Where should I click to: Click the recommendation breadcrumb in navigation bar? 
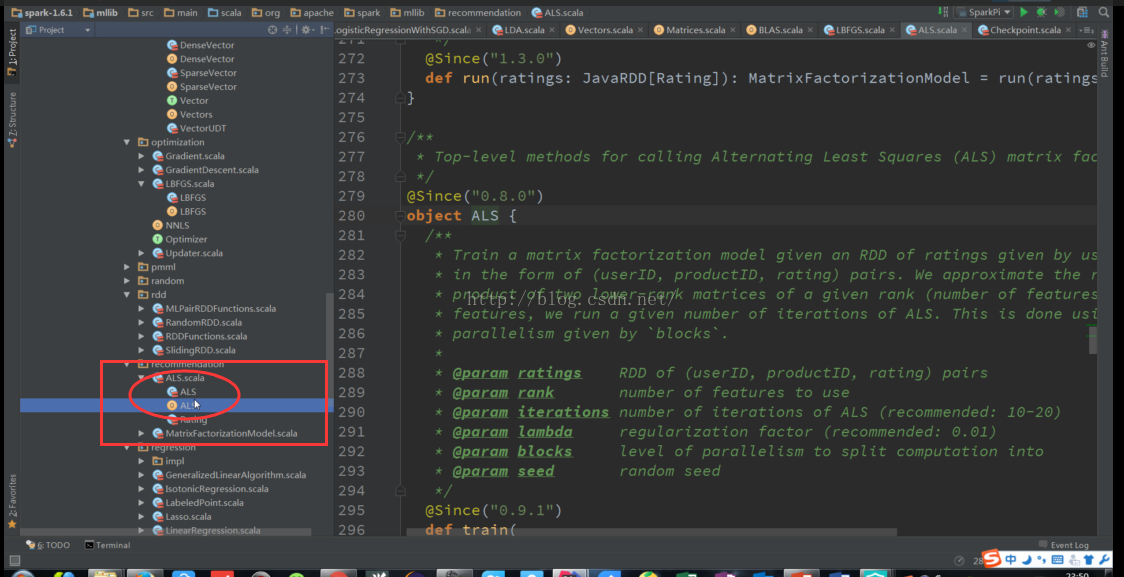(x=477, y=13)
